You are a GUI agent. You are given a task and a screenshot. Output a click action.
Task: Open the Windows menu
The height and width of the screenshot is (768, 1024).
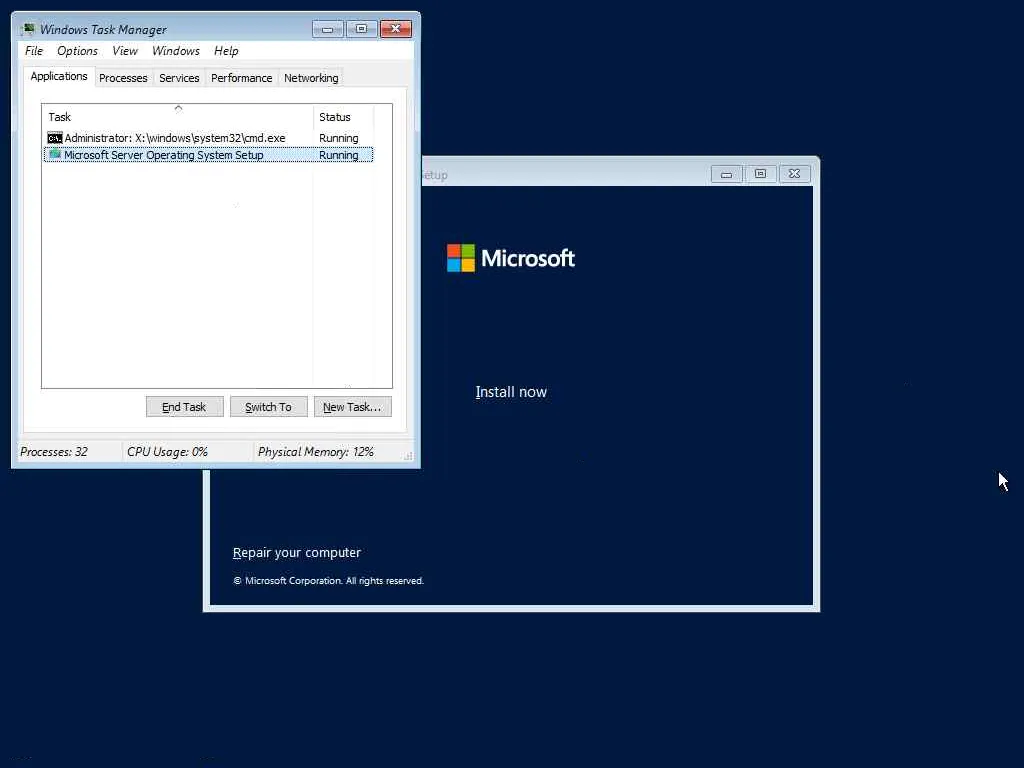coord(176,51)
